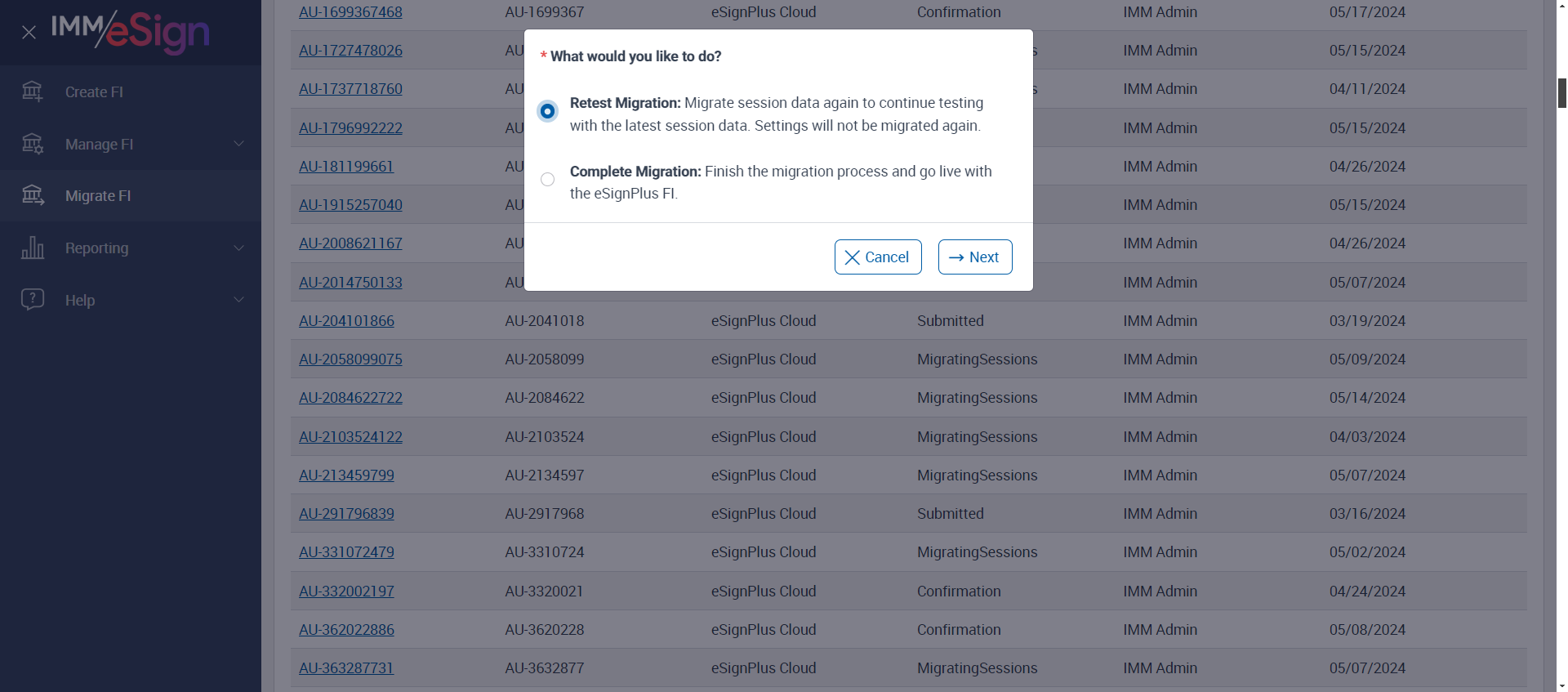Close the sidebar using the X icon
Image resolution: width=1568 pixels, height=692 pixels.
pyautogui.click(x=29, y=33)
